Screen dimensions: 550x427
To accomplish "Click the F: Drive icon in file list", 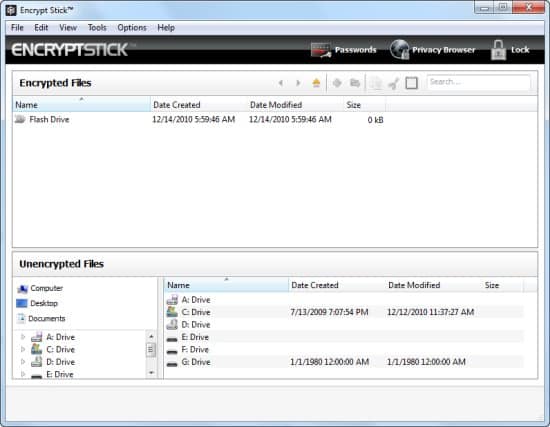I will click(172, 351).
